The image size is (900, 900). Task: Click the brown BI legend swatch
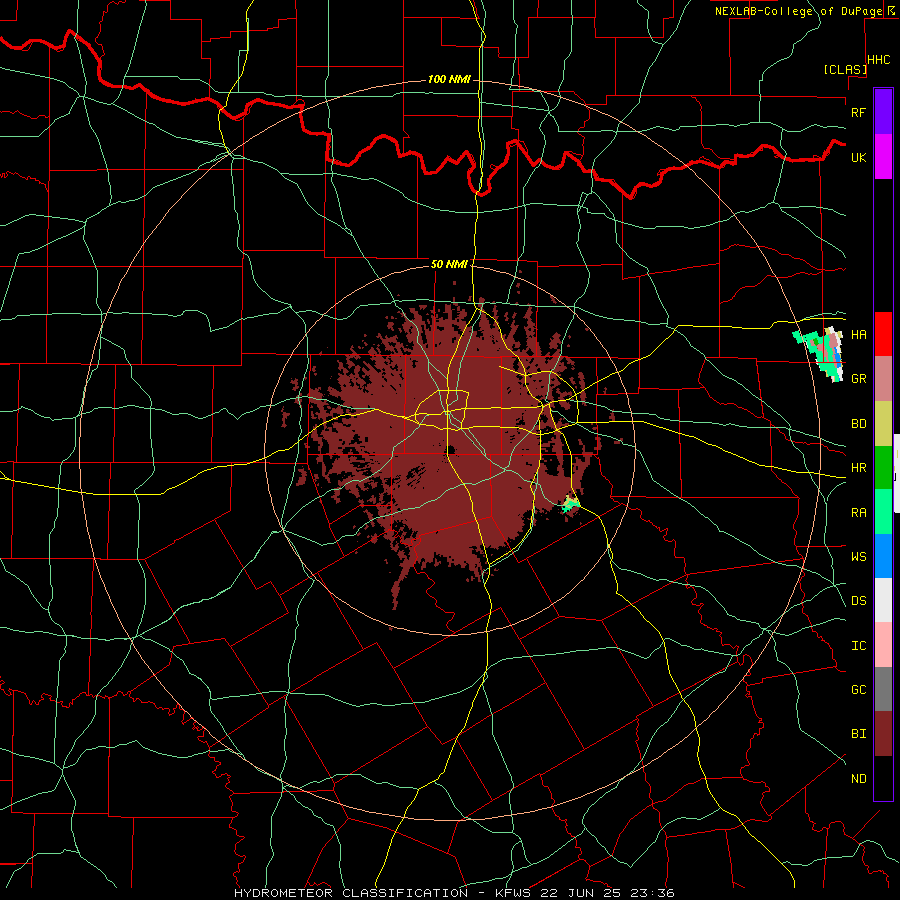(883, 734)
